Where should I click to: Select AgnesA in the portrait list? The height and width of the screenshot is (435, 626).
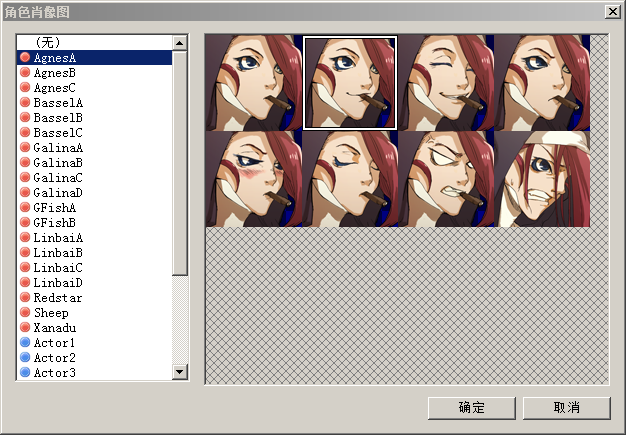95,57
